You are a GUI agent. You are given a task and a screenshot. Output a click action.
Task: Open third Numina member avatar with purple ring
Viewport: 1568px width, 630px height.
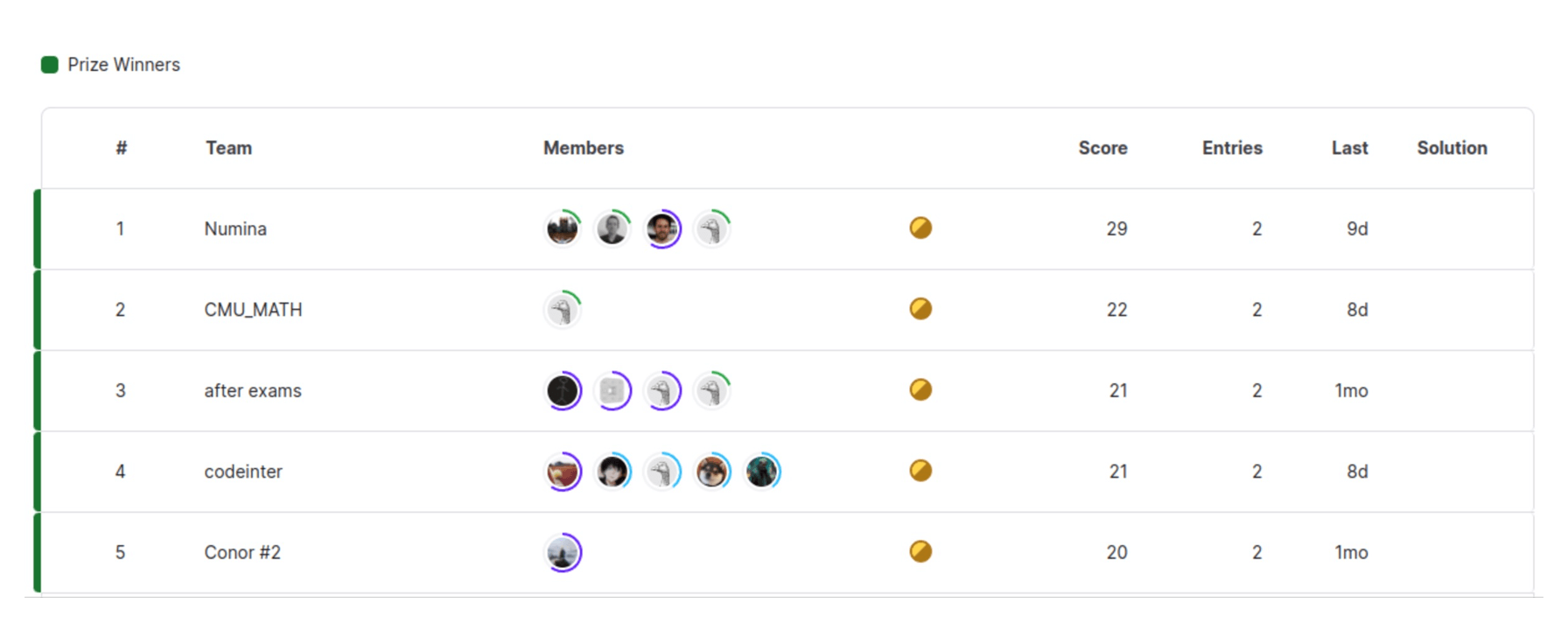[x=662, y=229]
